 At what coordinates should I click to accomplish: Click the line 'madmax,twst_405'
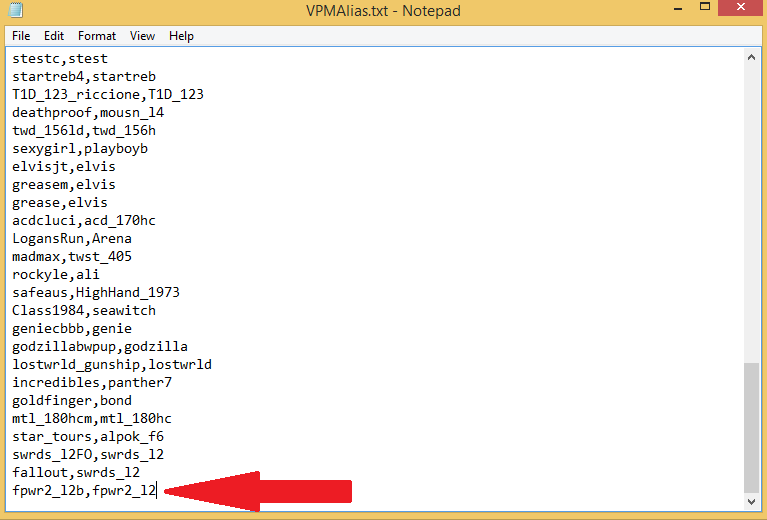tap(72, 257)
